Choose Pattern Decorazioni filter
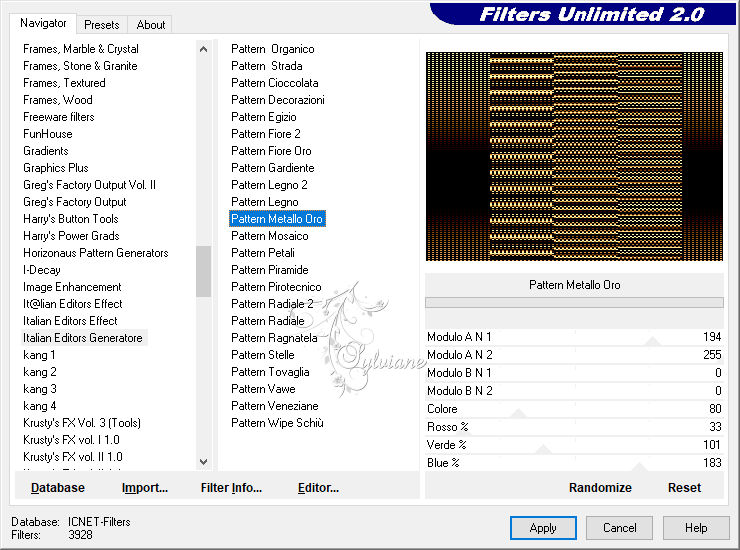The image size is (740, 550). [278, 100]
